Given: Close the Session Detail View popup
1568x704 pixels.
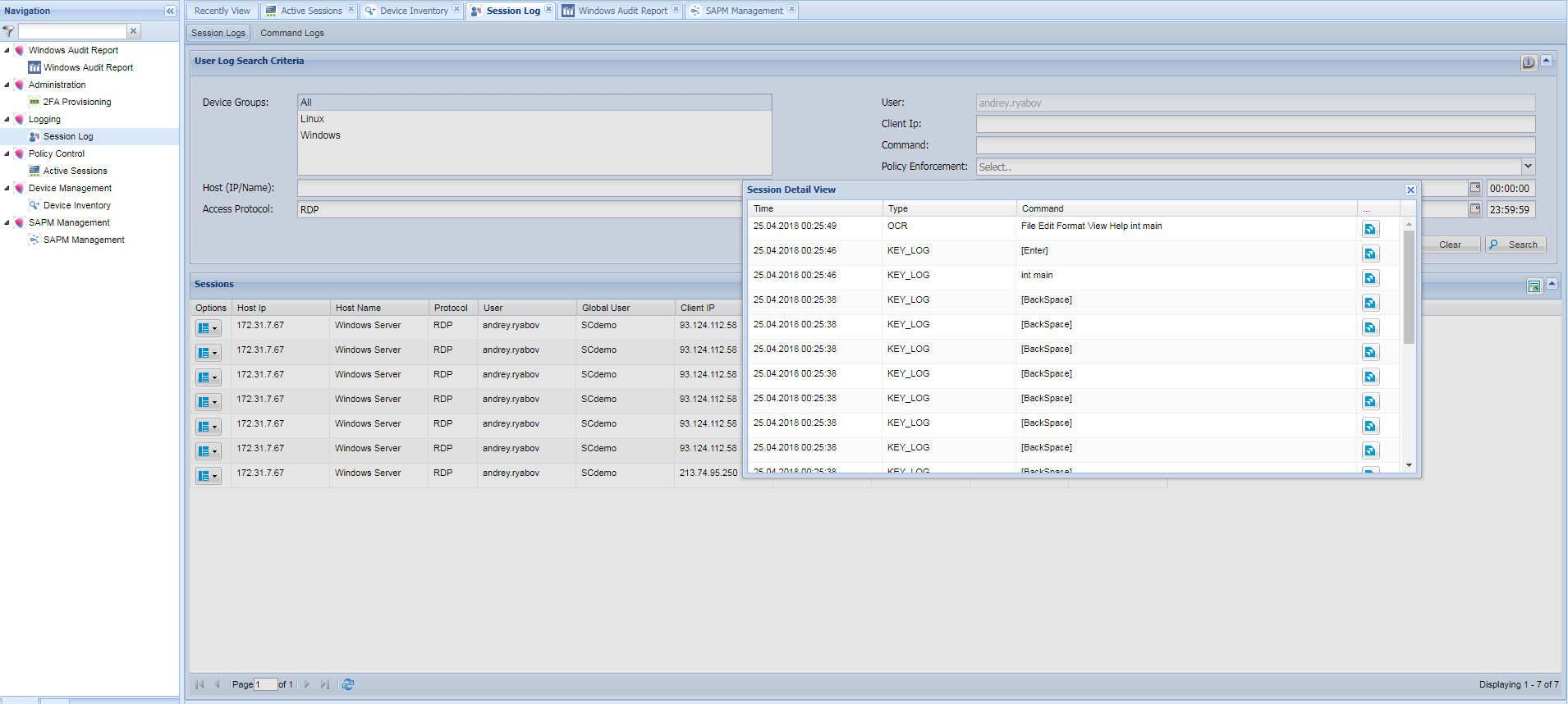Looking at the screenshot, I should point(1410,190).
